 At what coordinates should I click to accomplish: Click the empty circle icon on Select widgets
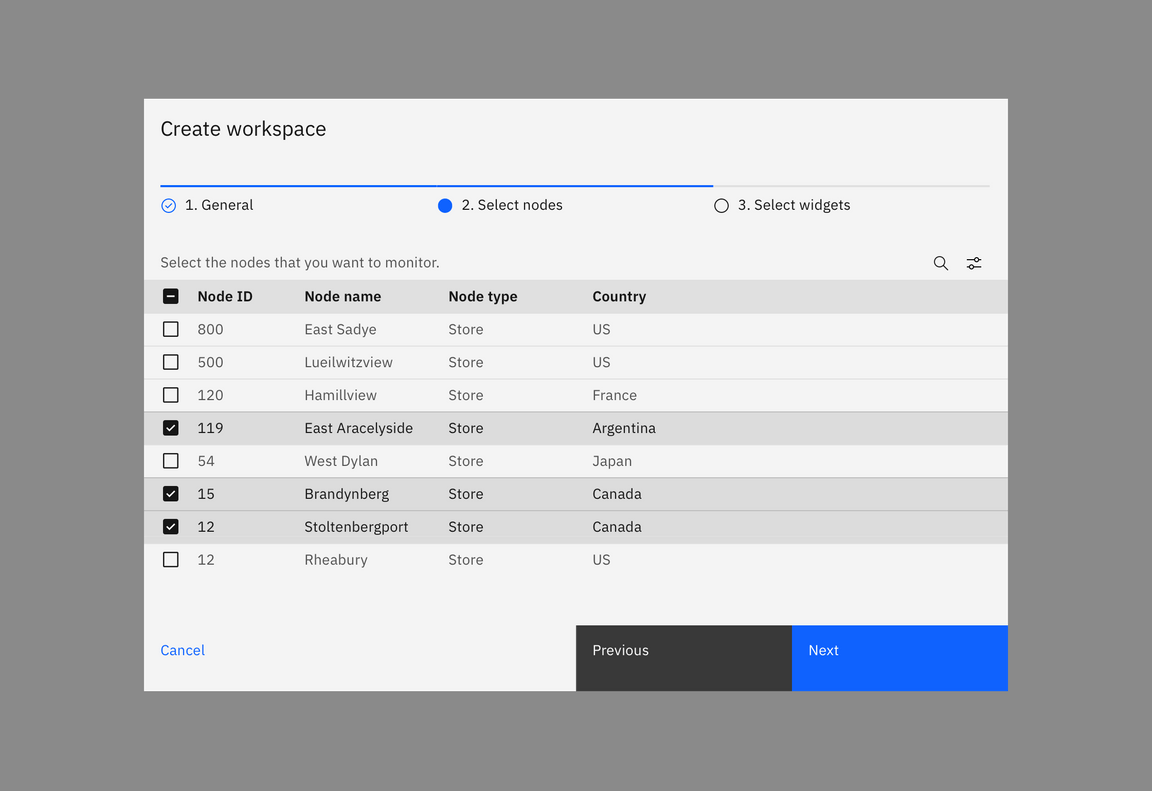click(721, 205)
